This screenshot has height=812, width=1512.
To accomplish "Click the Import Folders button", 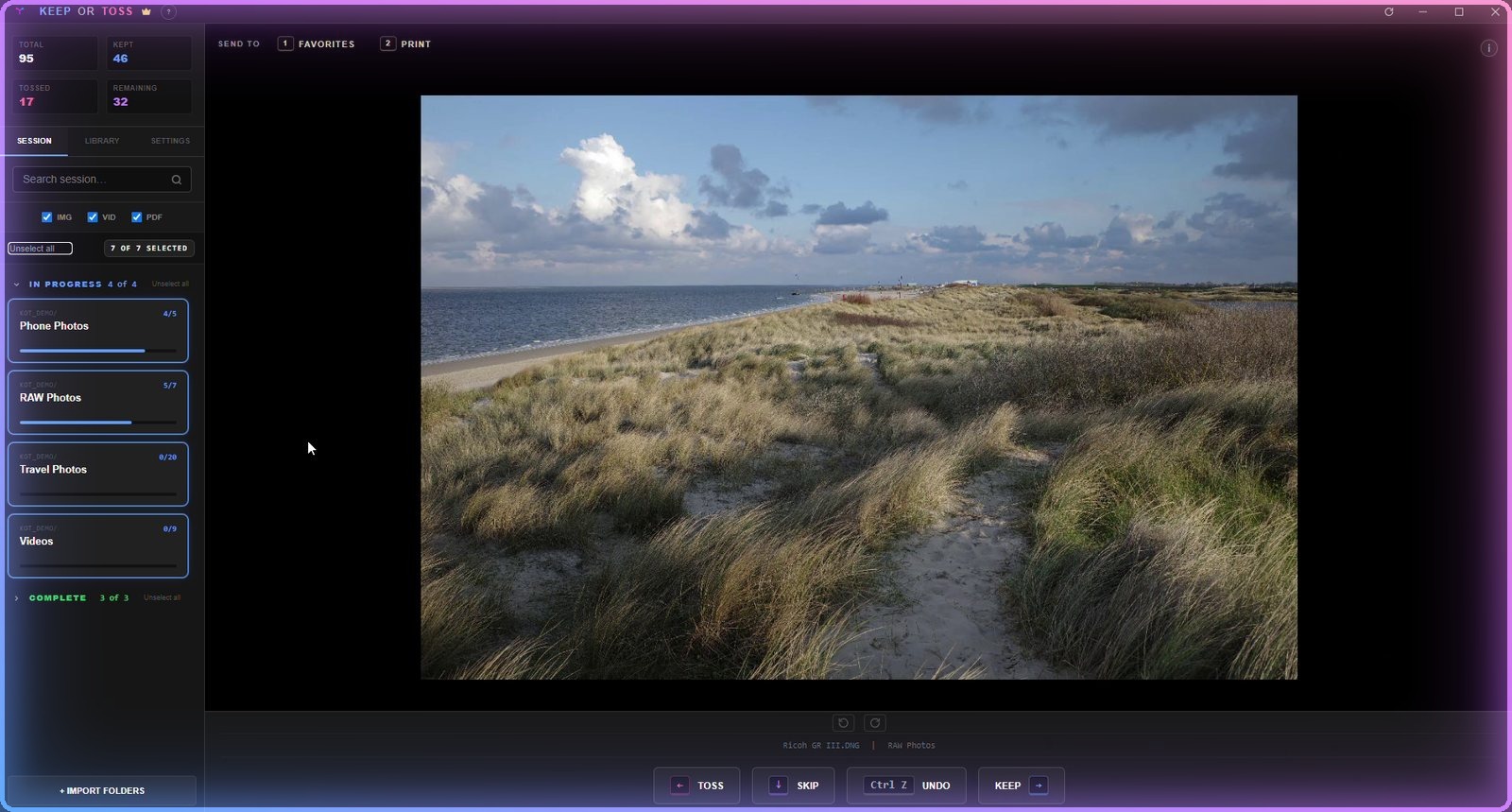I will pyautogui.click(x=102, y=791).
